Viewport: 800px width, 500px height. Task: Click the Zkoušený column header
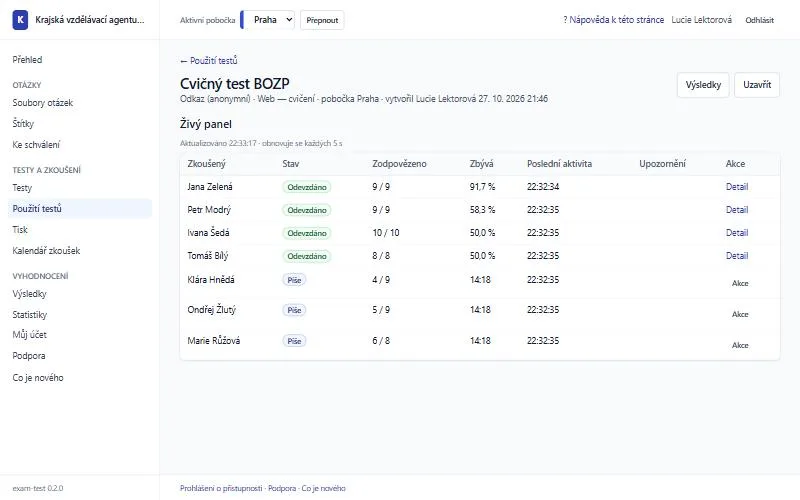[x=206, y=164]
